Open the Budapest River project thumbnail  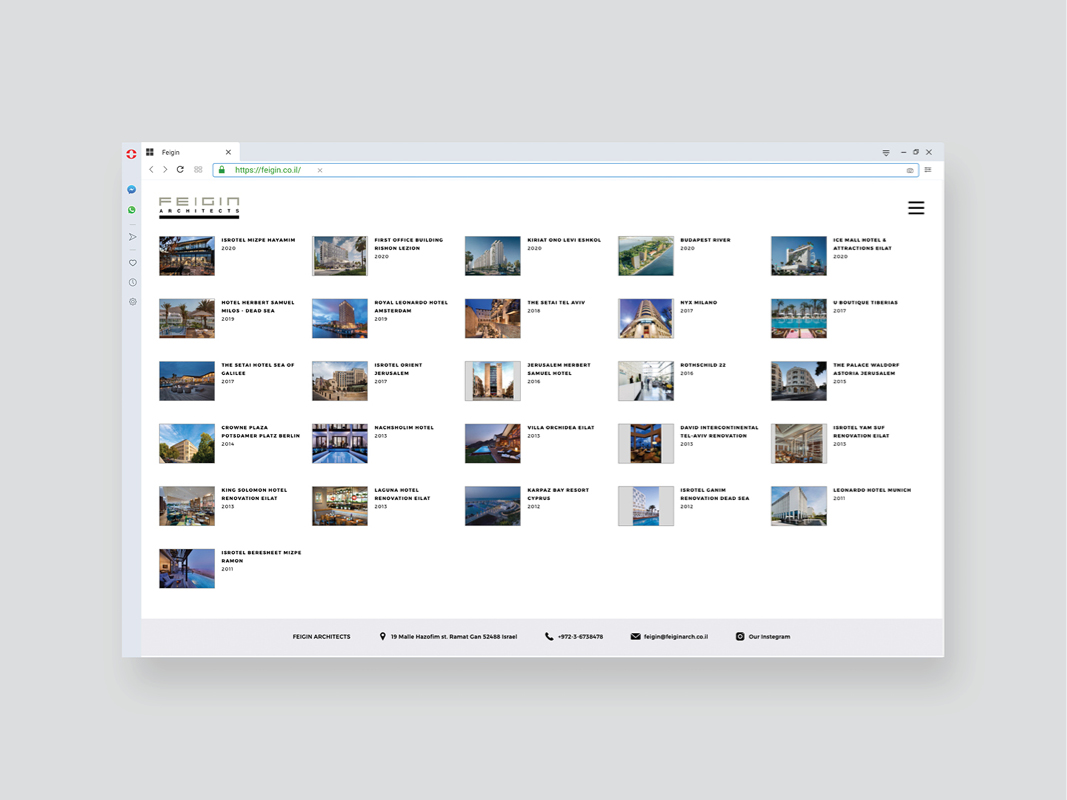coord(646,256)
